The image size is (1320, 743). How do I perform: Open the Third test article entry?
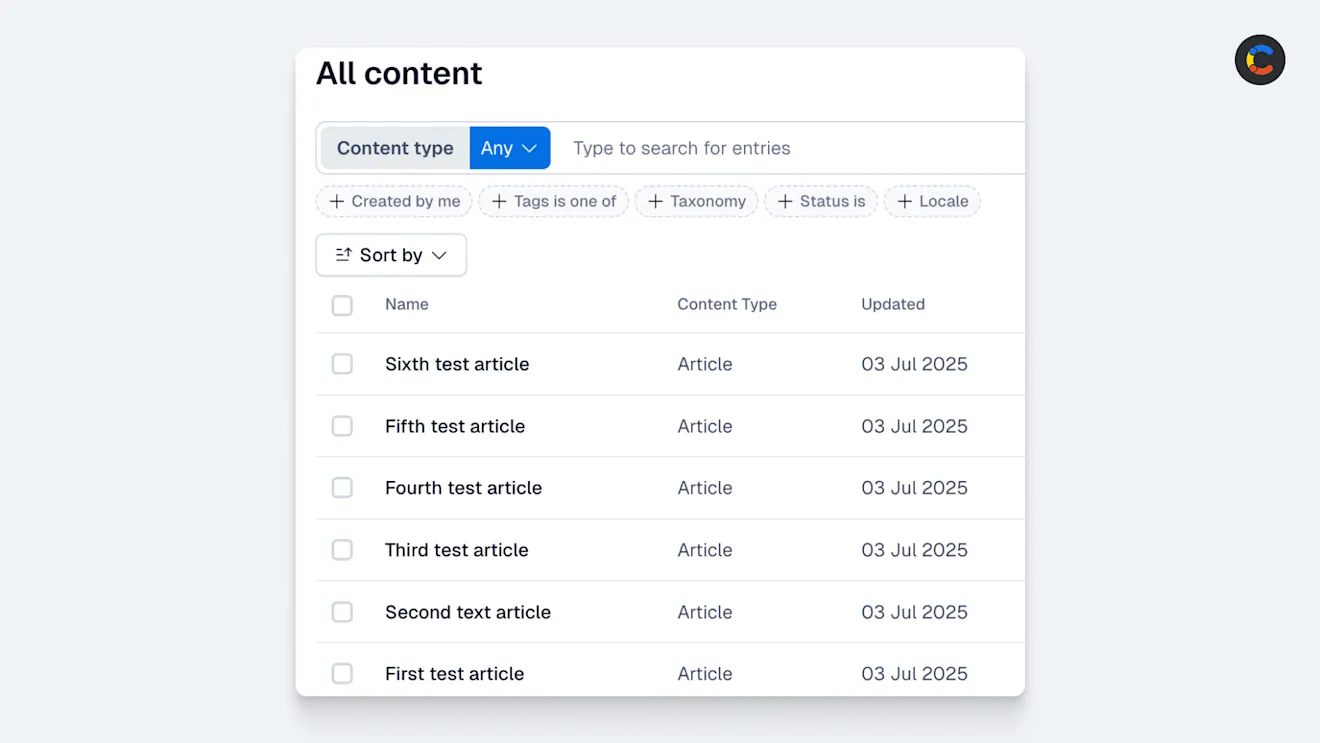click(456, 549)
